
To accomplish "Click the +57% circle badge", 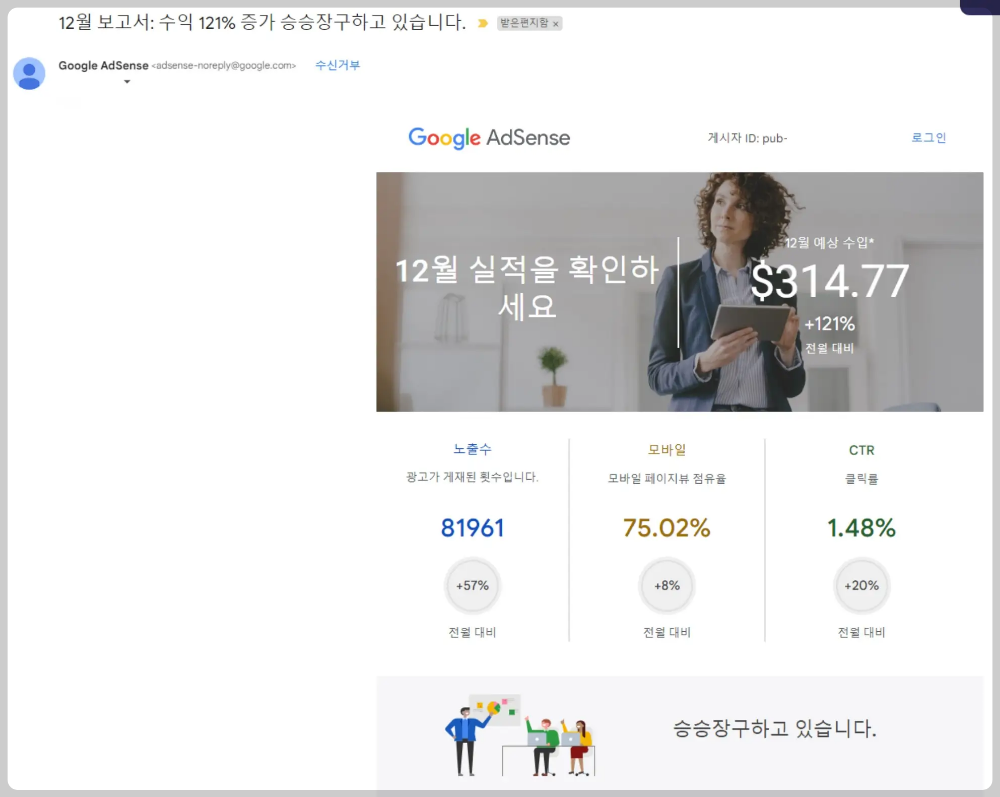I will pyautogui.click(x=473, y=585).
